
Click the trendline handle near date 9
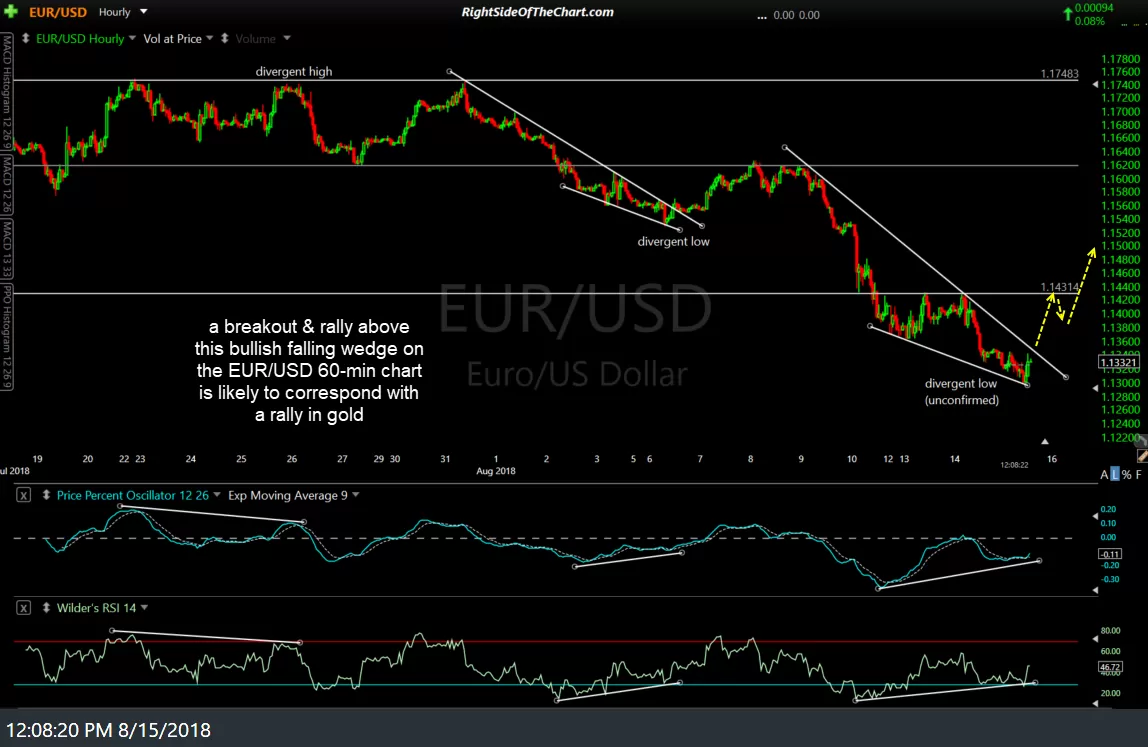[785, 147]
